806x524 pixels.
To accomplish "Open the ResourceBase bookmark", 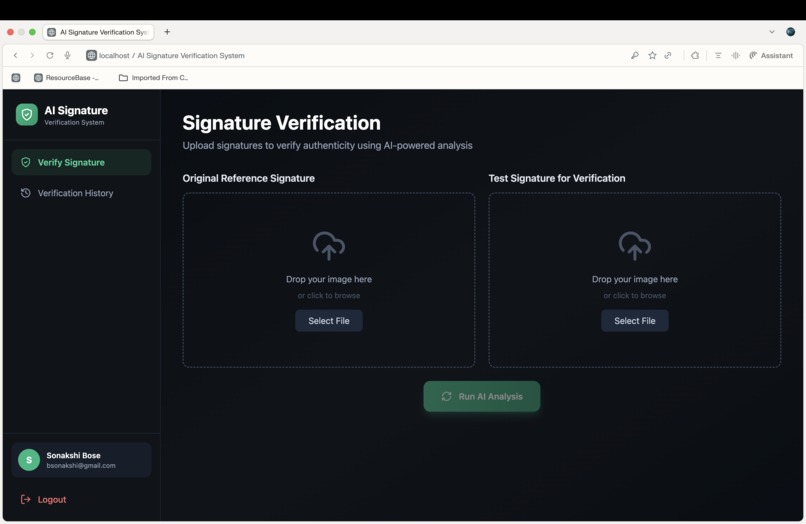I will [x=66, y=78].
